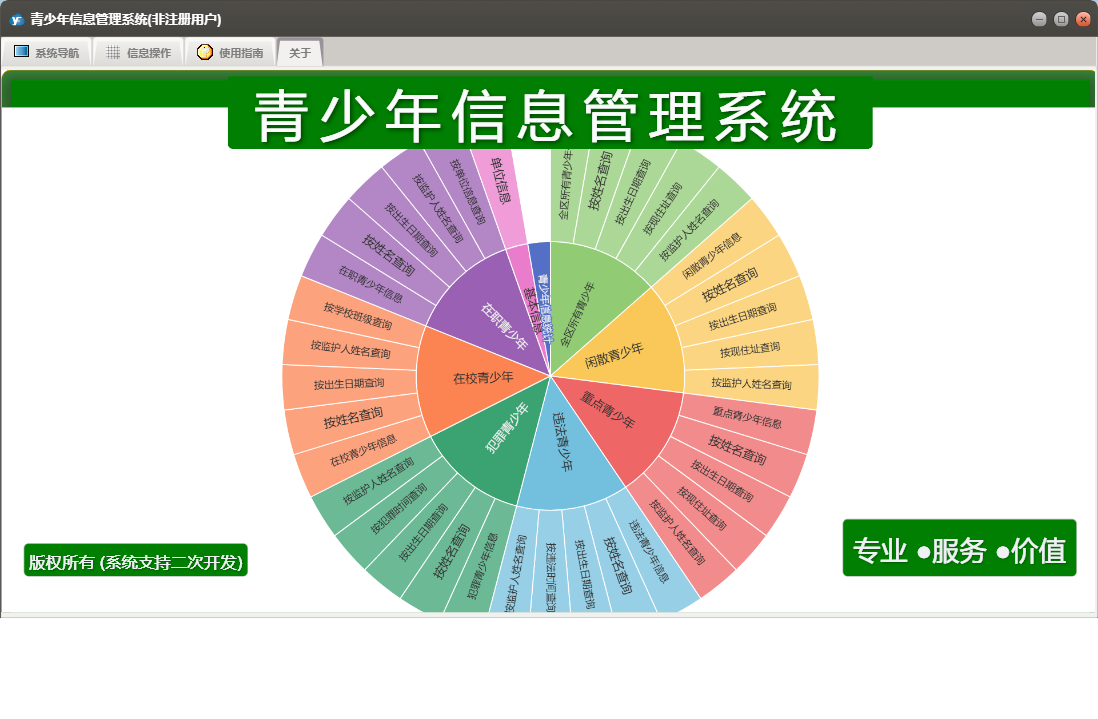Choose red 按监护人姓名查询 under 重点青少年

pyautogui.click(x=676, y=532)
